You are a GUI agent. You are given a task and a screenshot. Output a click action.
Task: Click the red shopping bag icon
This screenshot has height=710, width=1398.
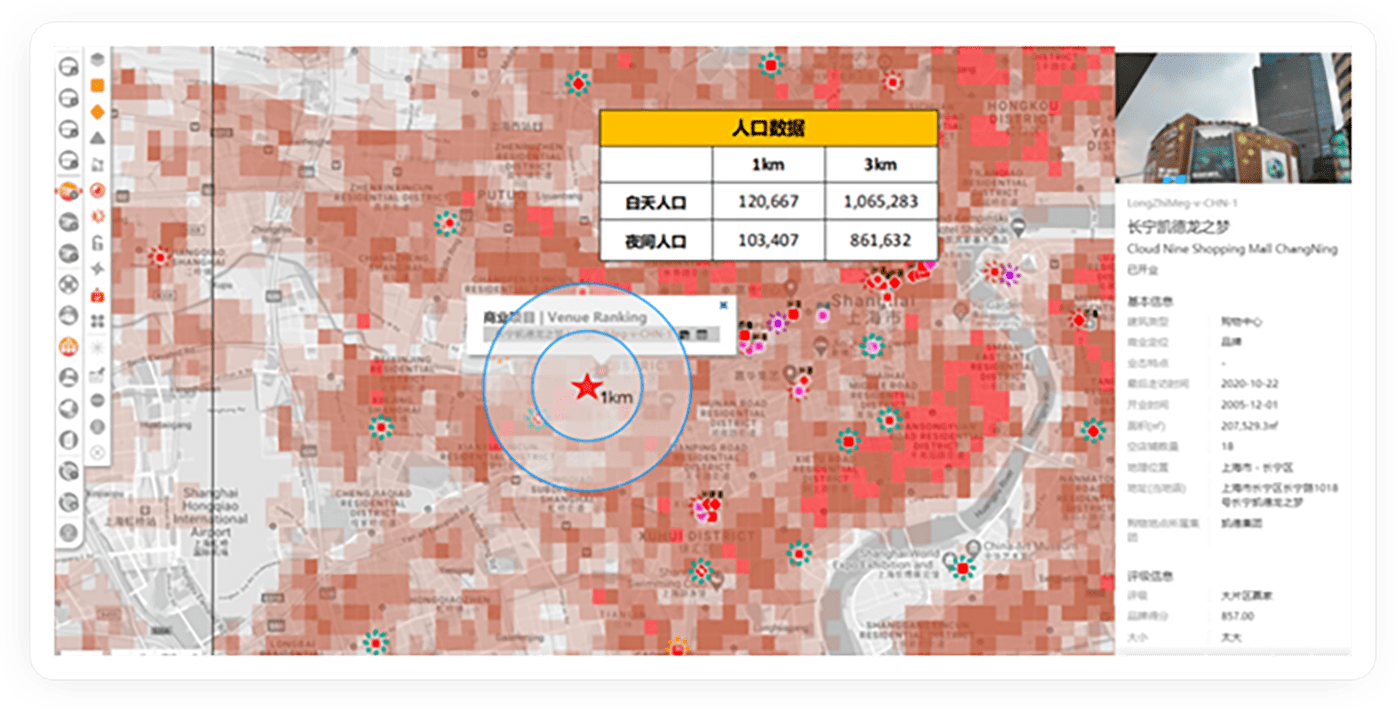(98, 295)
